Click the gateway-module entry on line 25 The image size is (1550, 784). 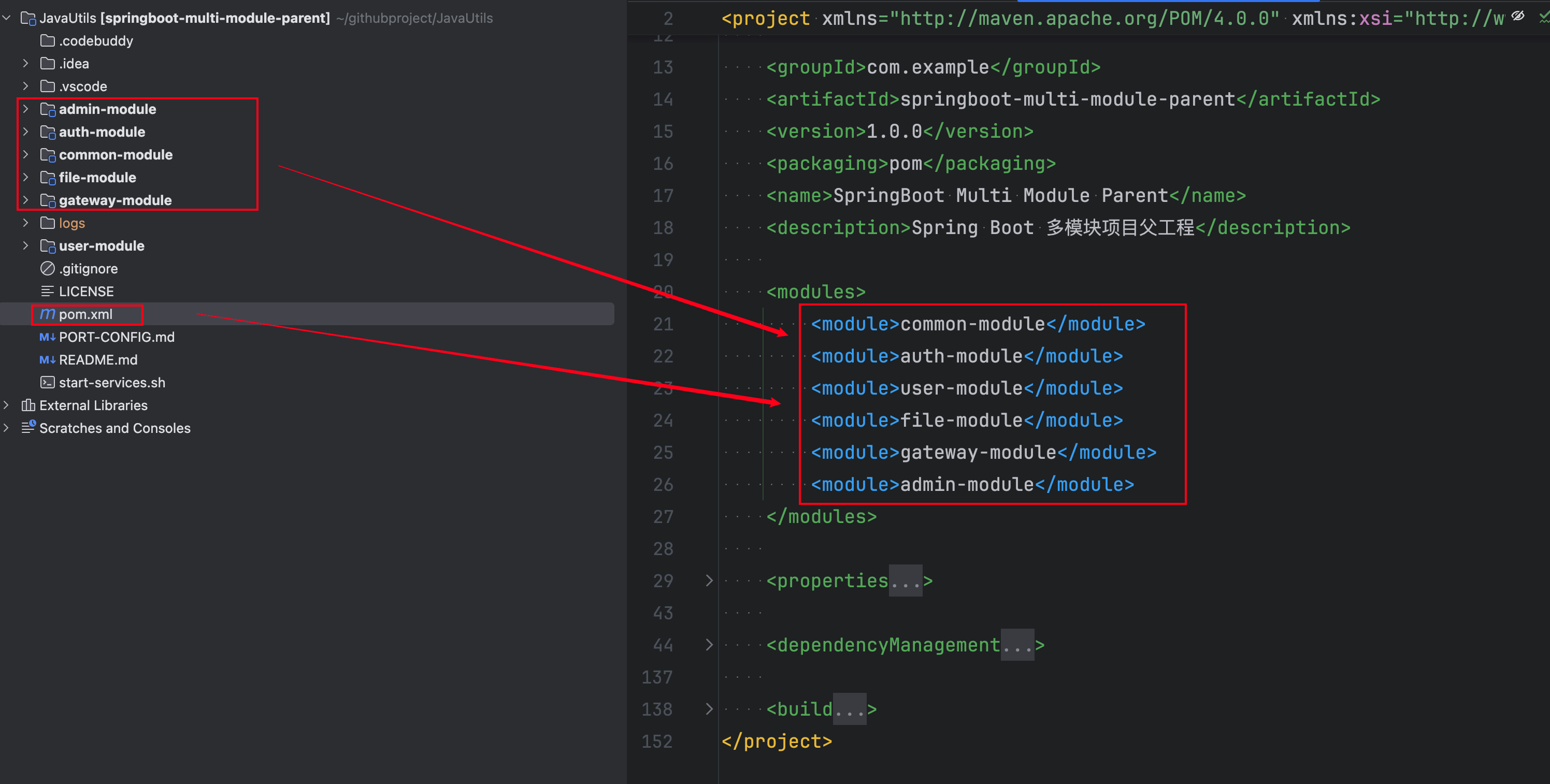point(979,453)
